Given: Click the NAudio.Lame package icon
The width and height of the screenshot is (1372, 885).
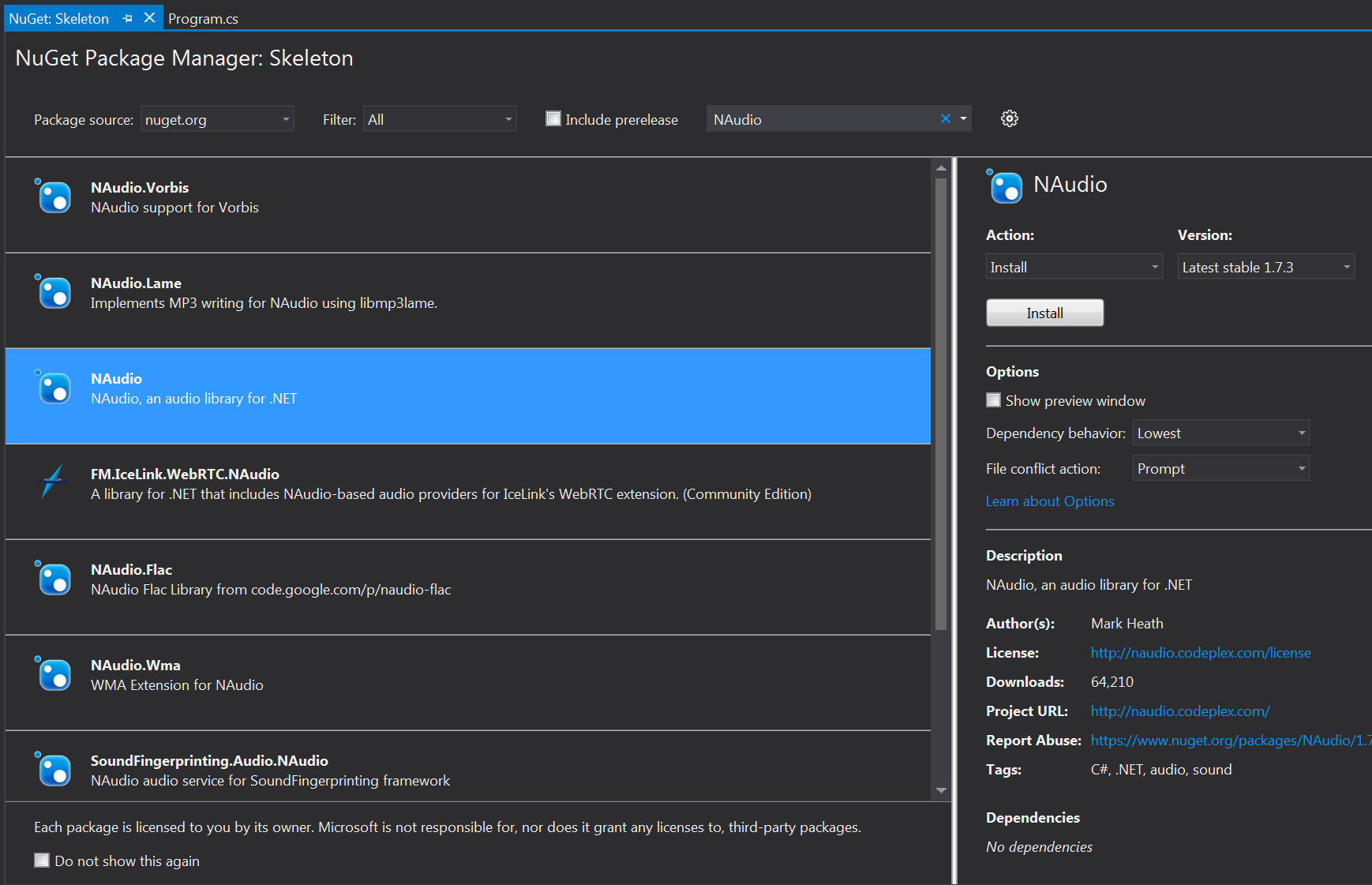Looking at the screenshot, I should [54, 292].
